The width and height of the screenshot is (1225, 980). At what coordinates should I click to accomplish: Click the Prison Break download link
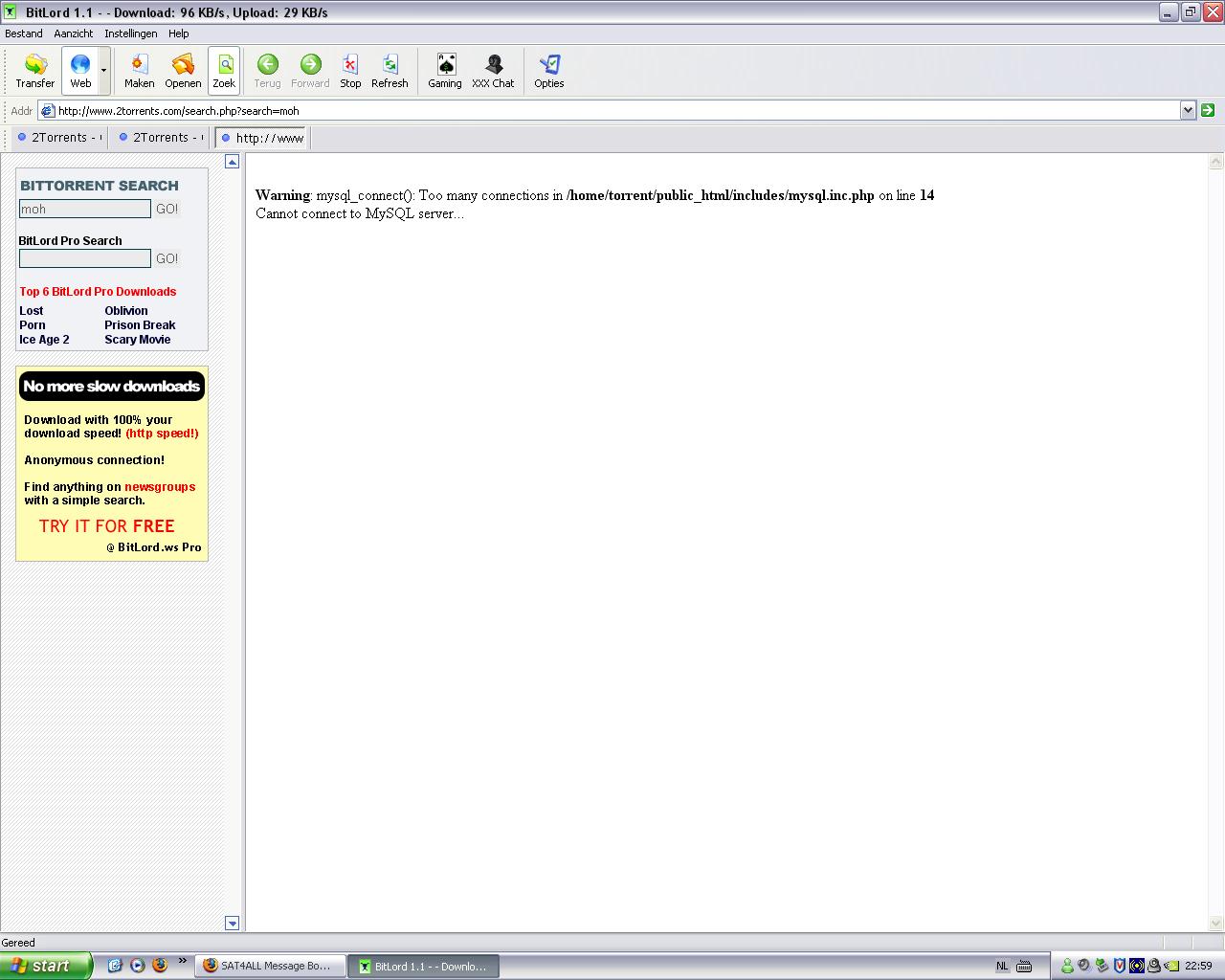140,325
